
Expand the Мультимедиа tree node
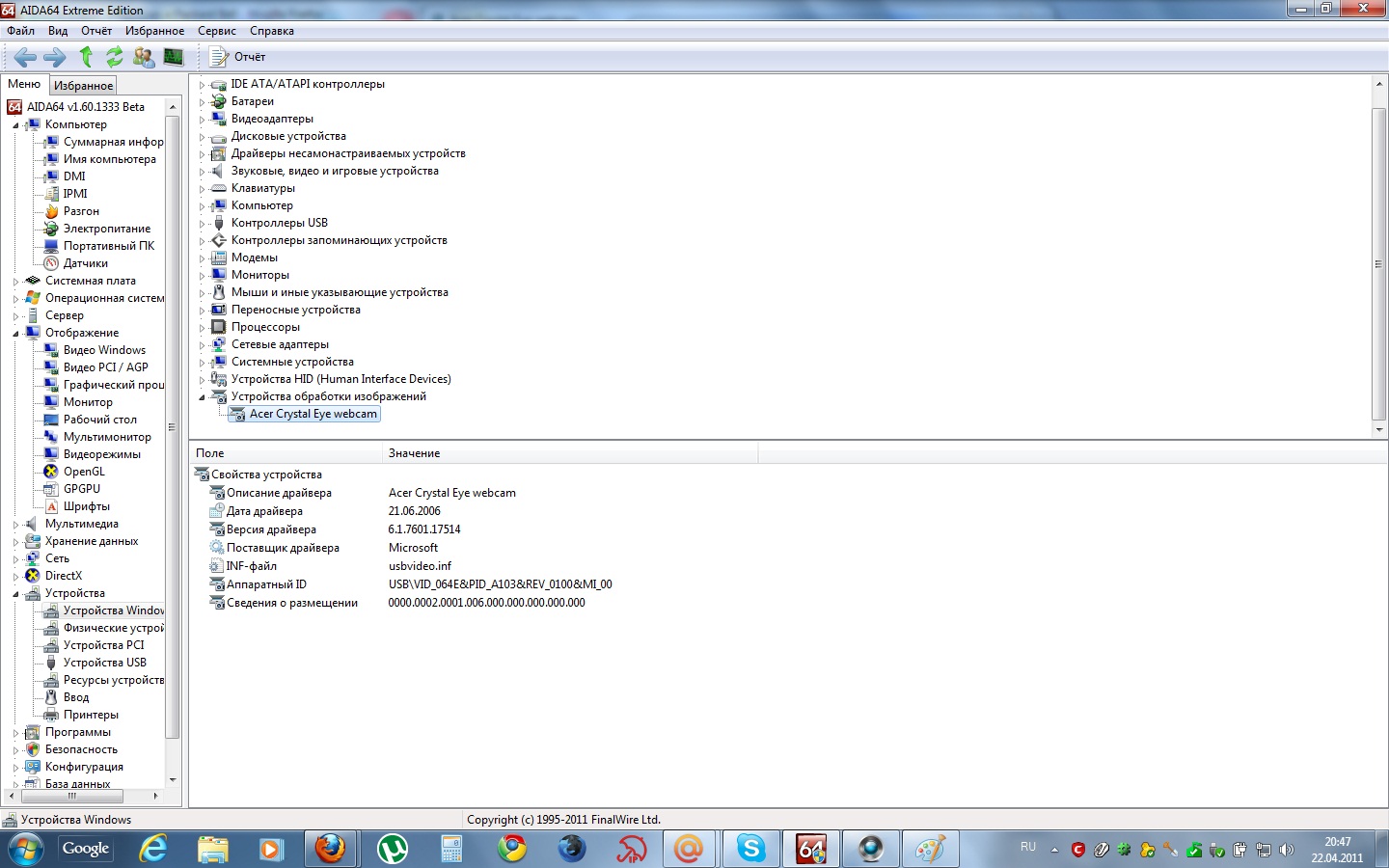click(x=16, y=525)
